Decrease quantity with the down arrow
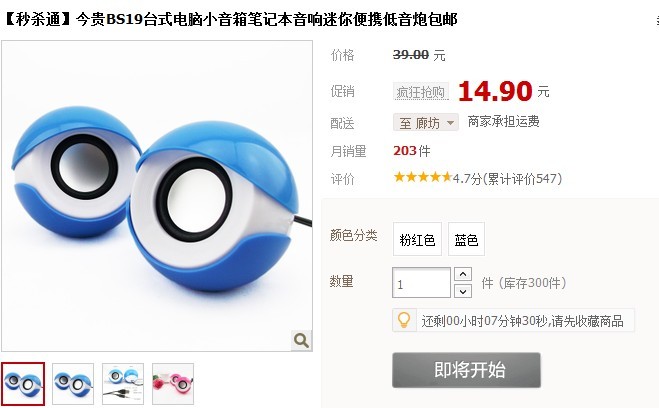The width and height of the screenshot is (659, 408). point(463,291)
